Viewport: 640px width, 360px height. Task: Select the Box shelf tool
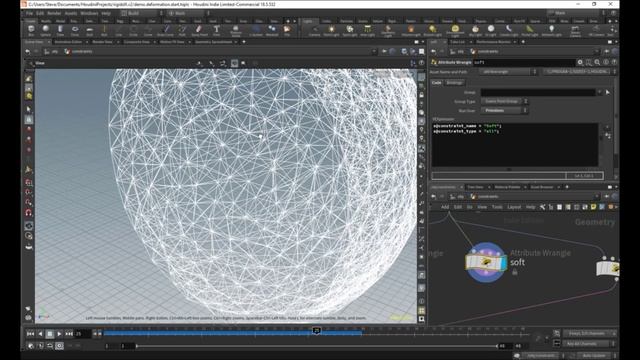pyautogui.click(x=31, y=30)
